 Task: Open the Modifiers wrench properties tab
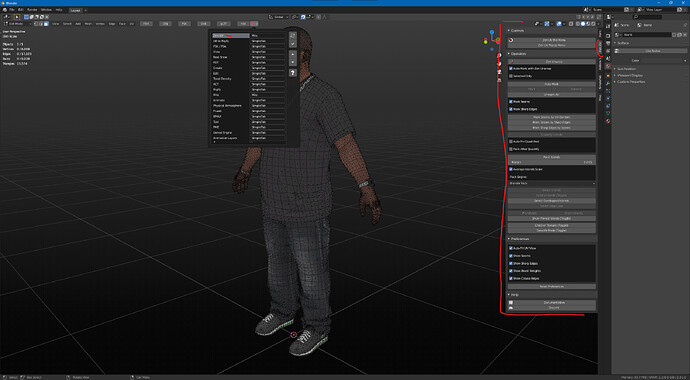coord(608,84)
